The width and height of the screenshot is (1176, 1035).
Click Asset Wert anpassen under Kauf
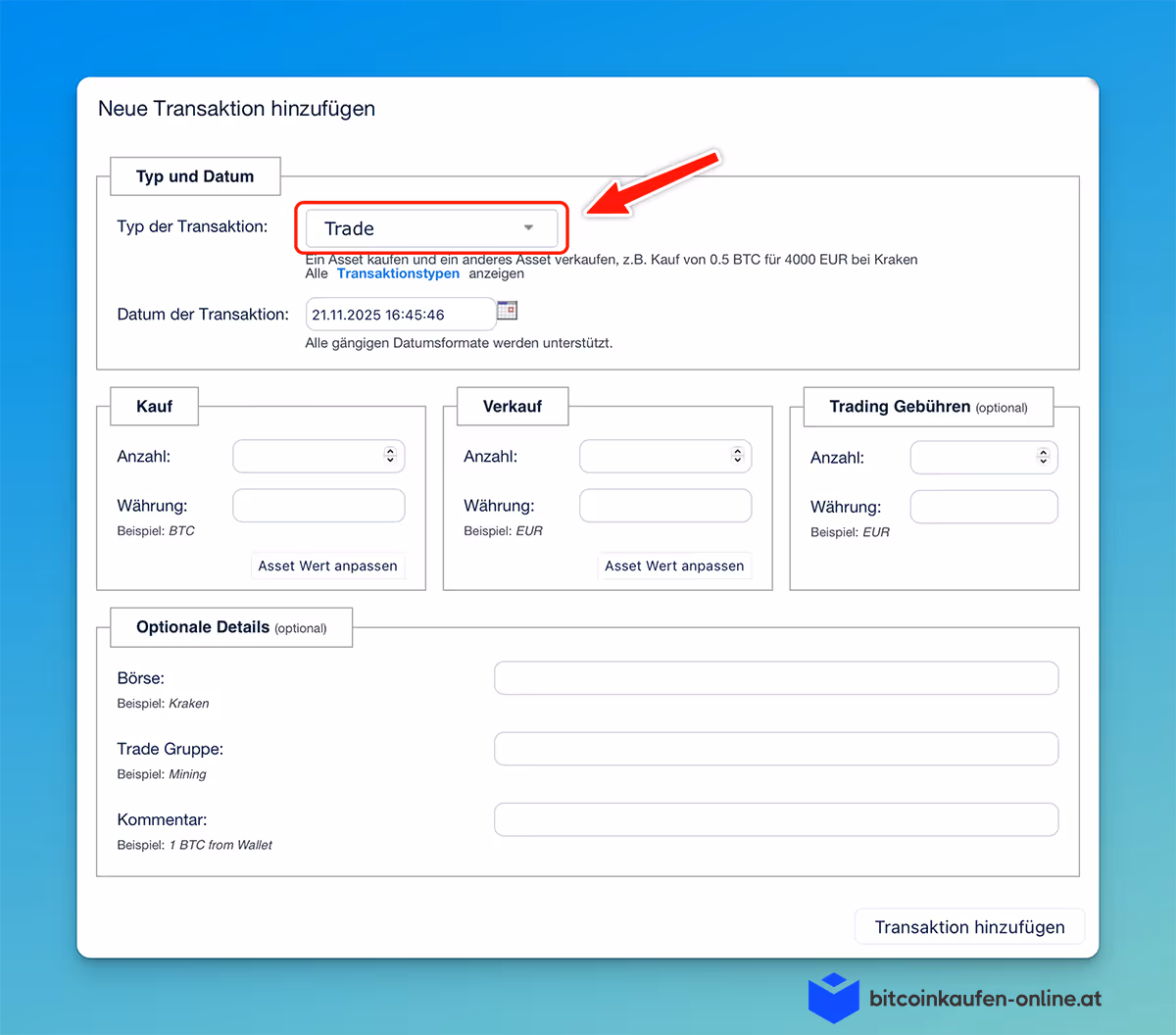pyautogui.click(x=328, y=566)
